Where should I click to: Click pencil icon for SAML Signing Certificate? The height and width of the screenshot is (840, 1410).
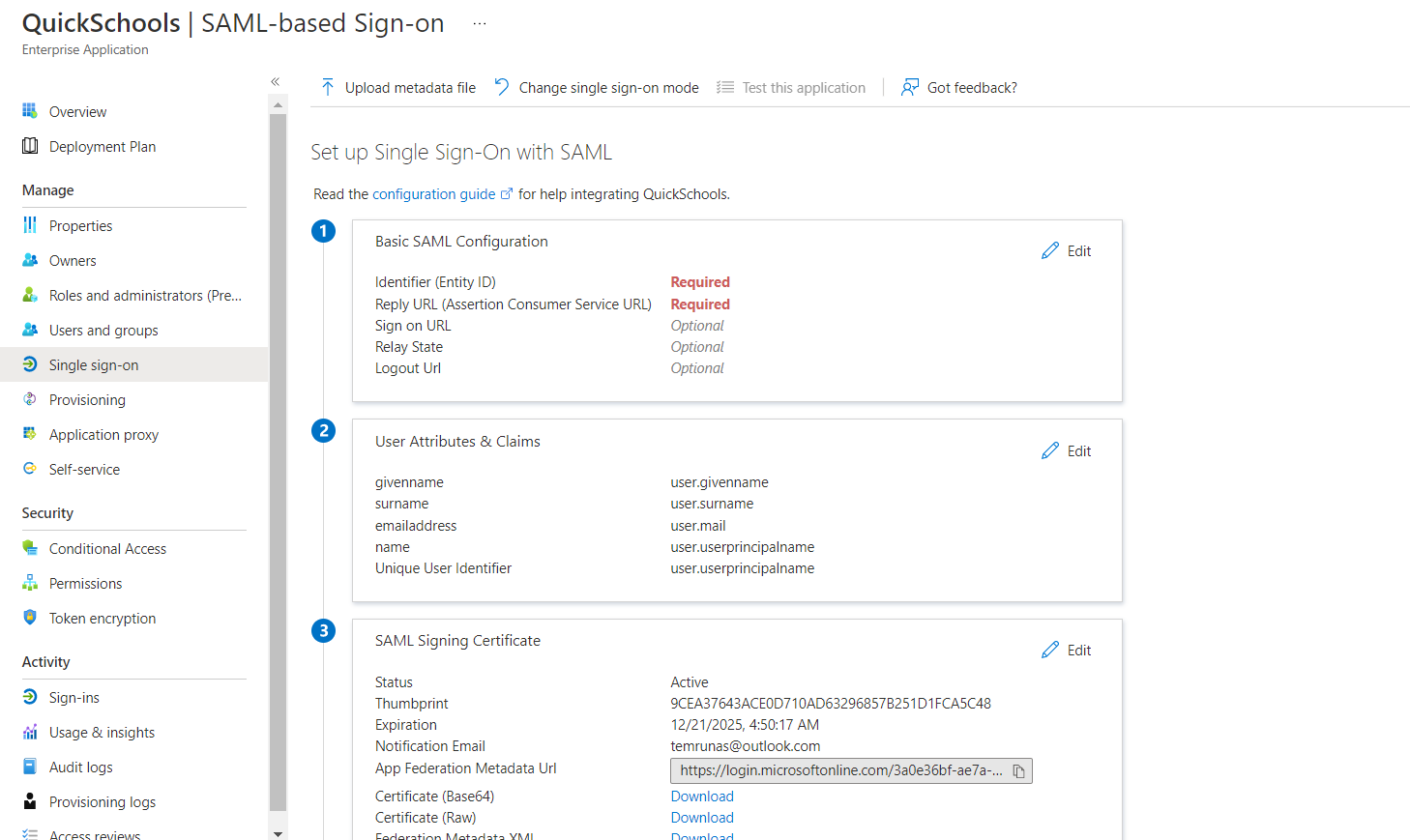[x=1050, y=650]
